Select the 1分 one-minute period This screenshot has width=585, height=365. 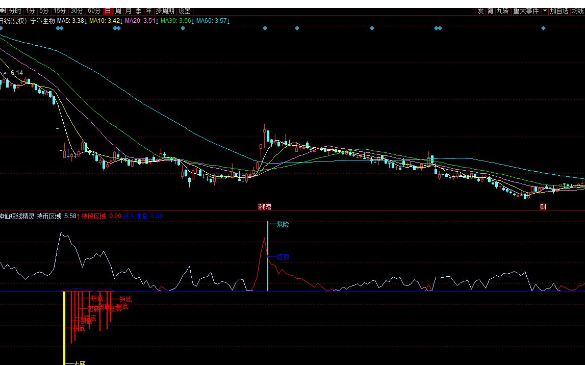click(x=30, y=11)
